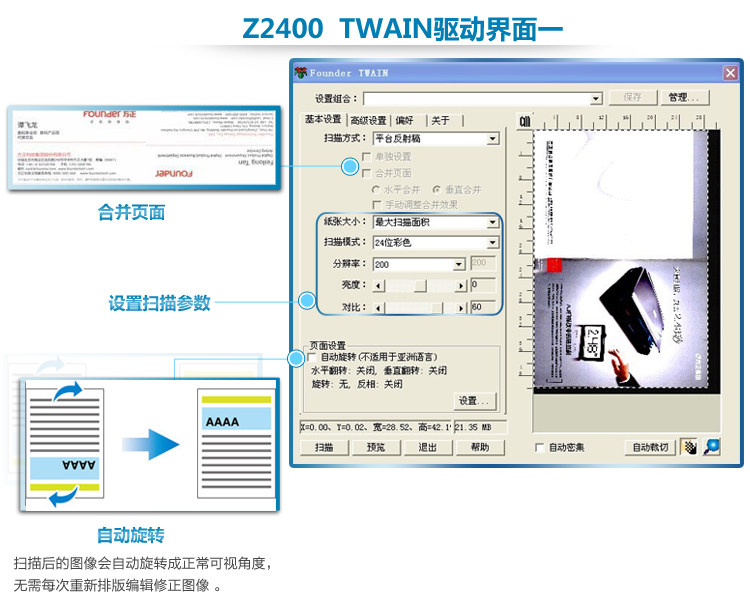Image resolution: width=750 pixels, height=600 pixels.
Task: Click the brightness slider right arrow
Action: point(461,286)
